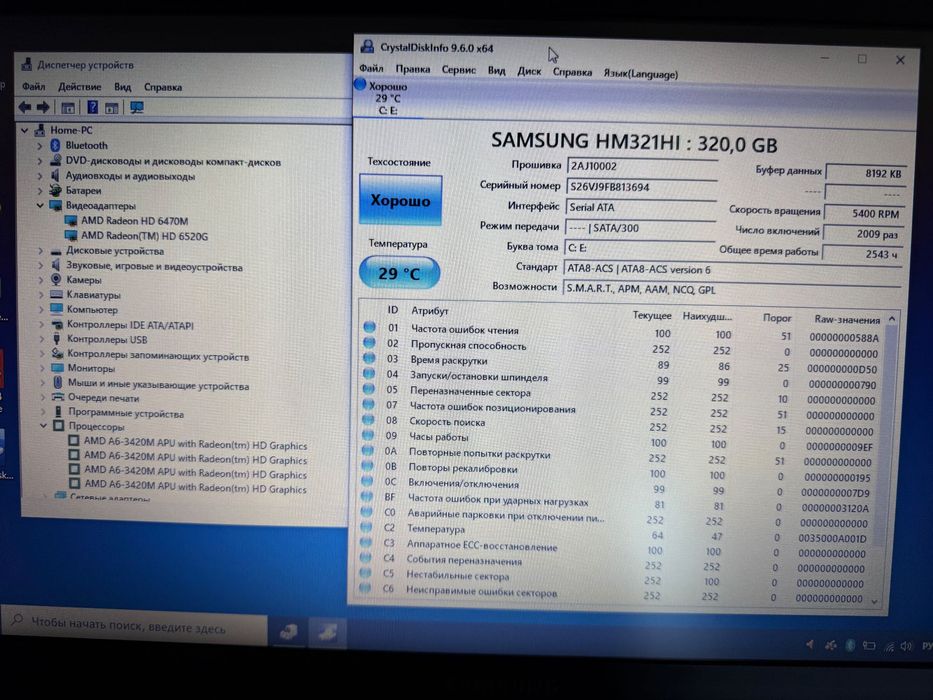Click the 29 °C temperature button
This screenshot has height=700, width=933.
[x=400, y=273]
